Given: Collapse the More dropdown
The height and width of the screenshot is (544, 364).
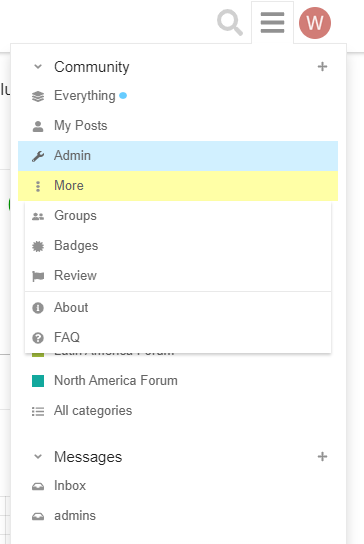Looking at the screenshot, I should click(178, 186).
